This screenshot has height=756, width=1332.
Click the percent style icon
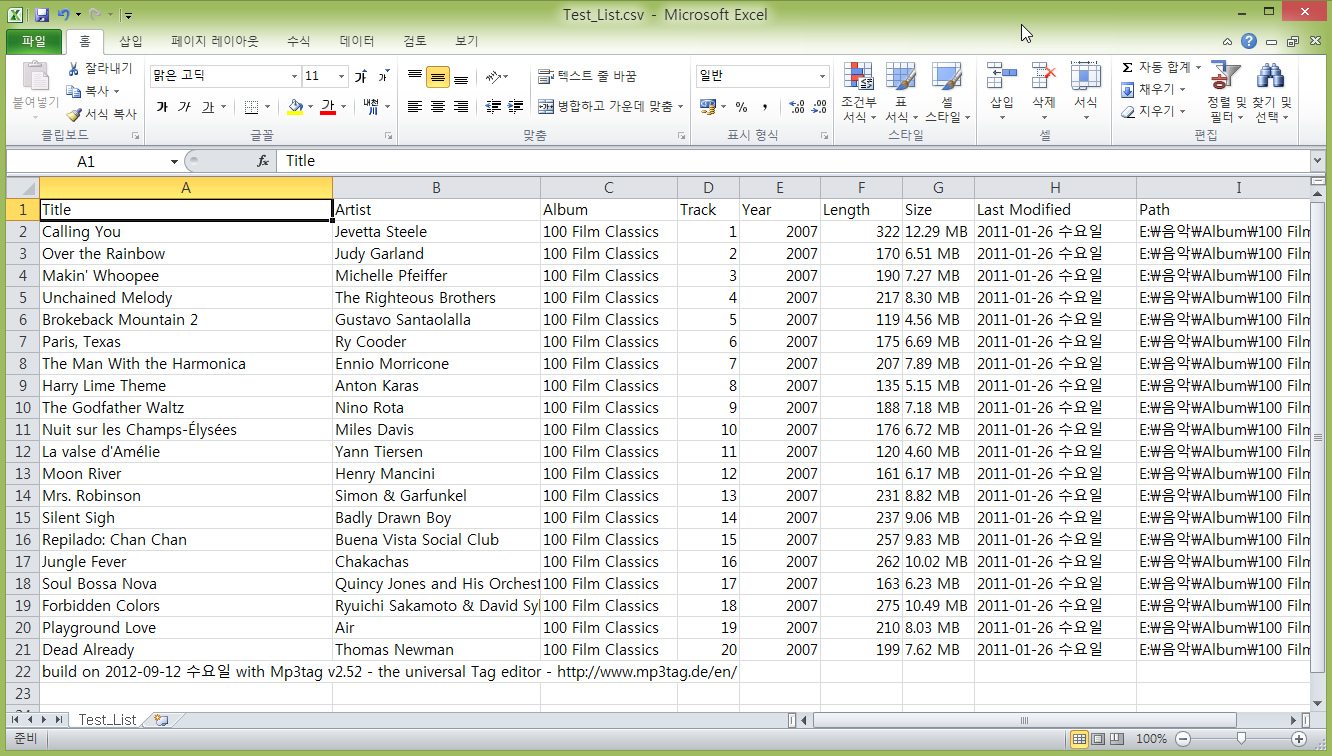tap(741, 106)
